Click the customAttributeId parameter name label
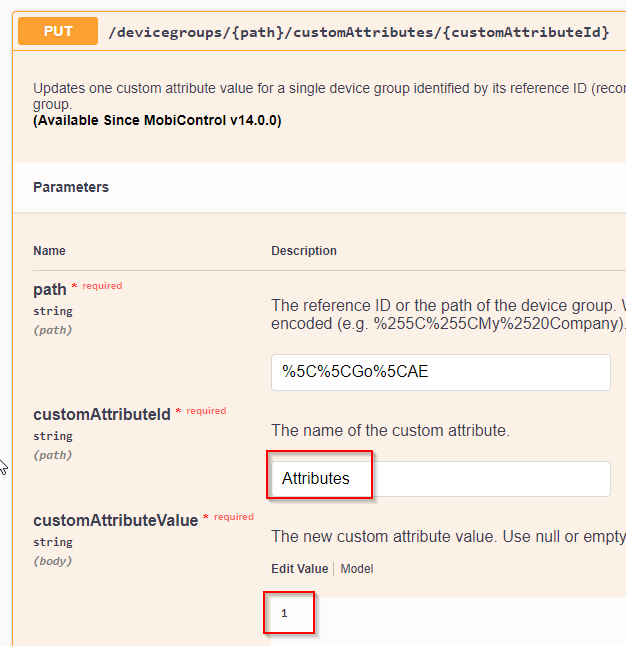Viewport: 626px width, 646px height. (x=102, y=413)
